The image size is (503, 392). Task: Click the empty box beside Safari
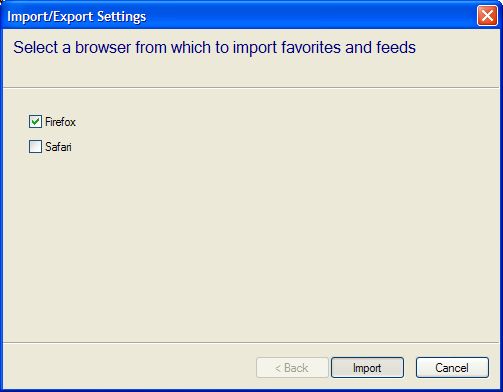pyautogui.click(x=35, y=146)
